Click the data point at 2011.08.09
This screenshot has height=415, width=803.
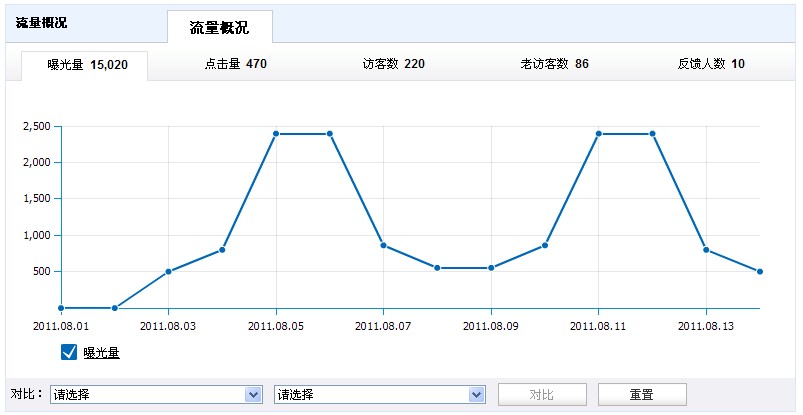[491, 268]
